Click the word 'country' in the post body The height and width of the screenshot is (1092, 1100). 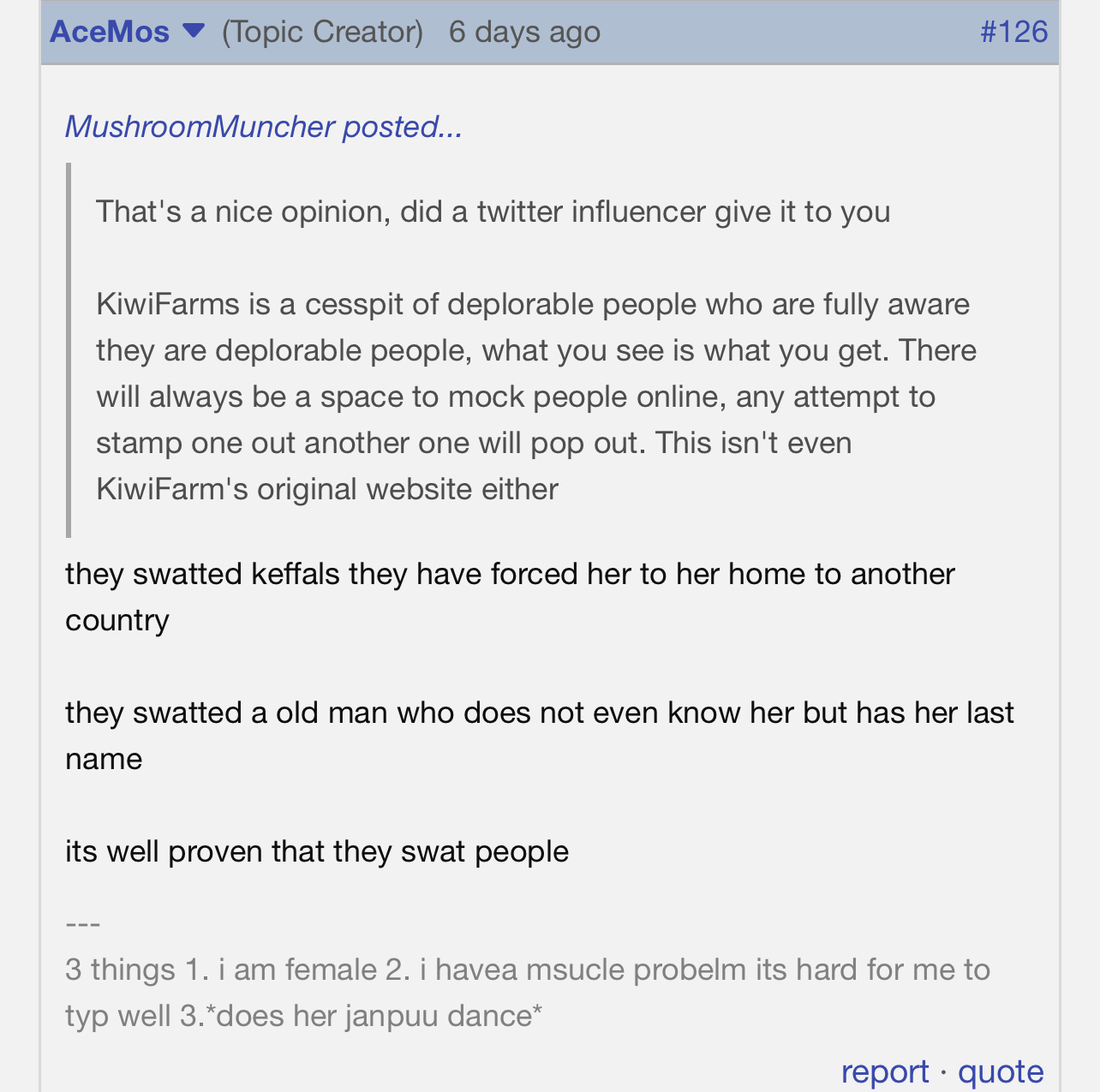117,620
